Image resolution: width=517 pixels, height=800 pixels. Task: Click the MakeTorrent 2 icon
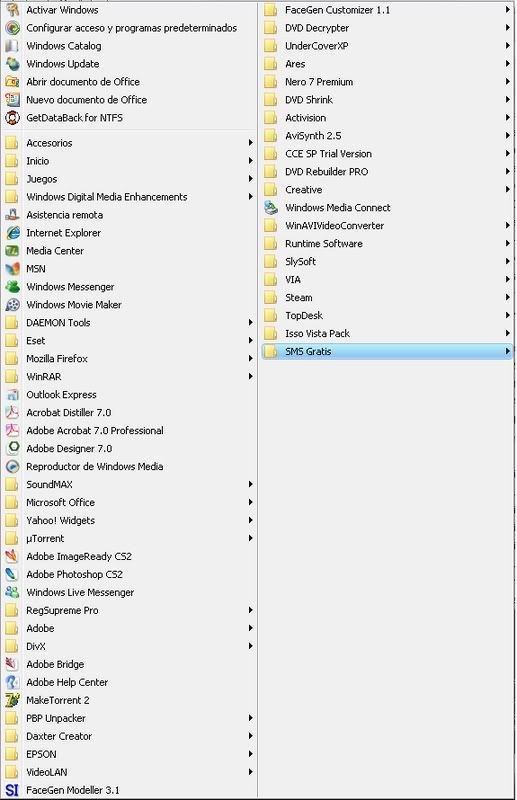coord(12,701)
